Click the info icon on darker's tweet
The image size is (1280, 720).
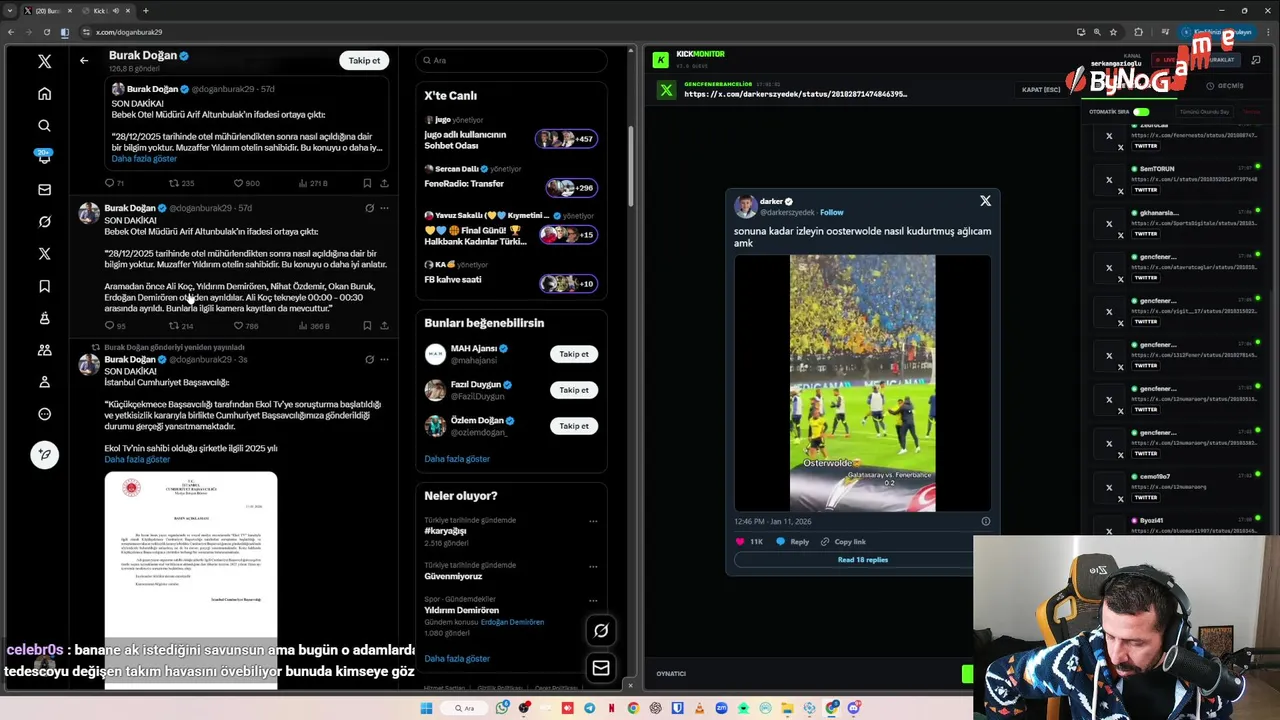pyautogui.click(x=985, y=521)
